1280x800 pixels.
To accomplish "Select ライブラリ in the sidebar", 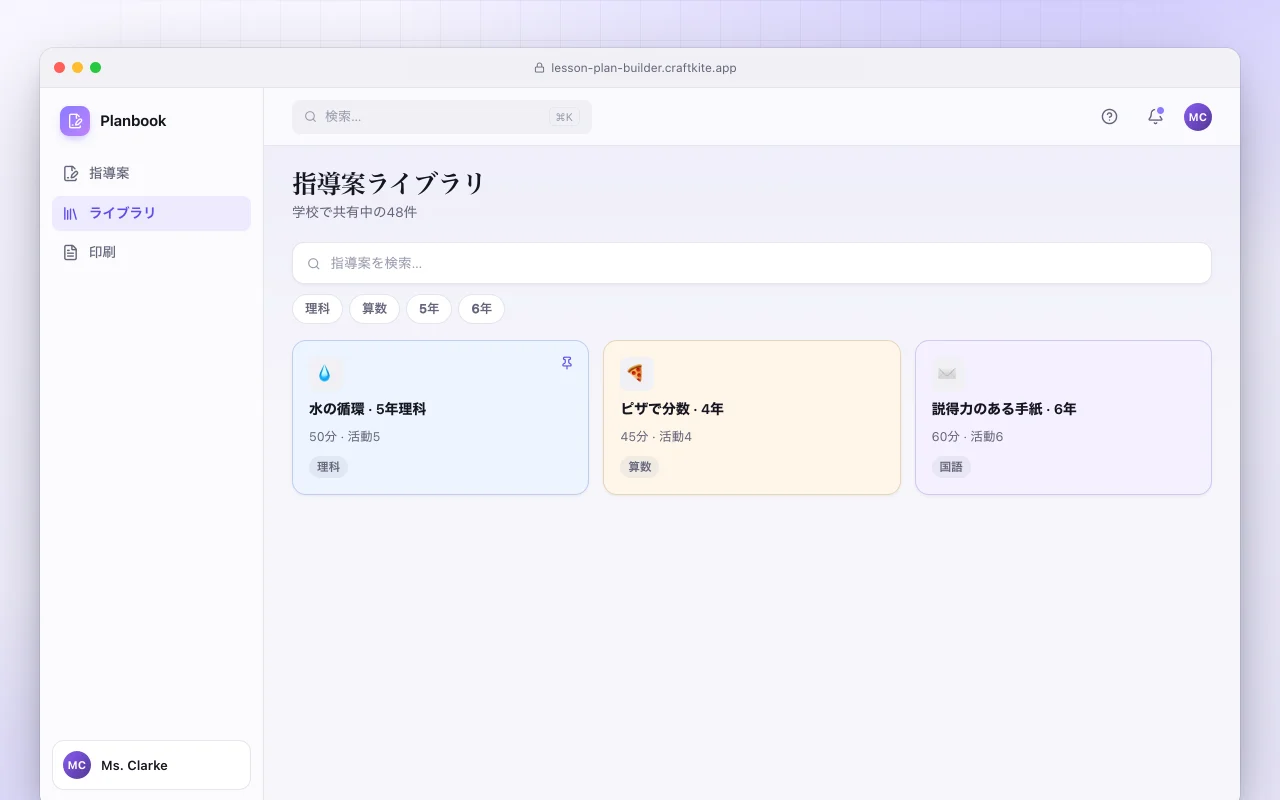I will (151, 213).
